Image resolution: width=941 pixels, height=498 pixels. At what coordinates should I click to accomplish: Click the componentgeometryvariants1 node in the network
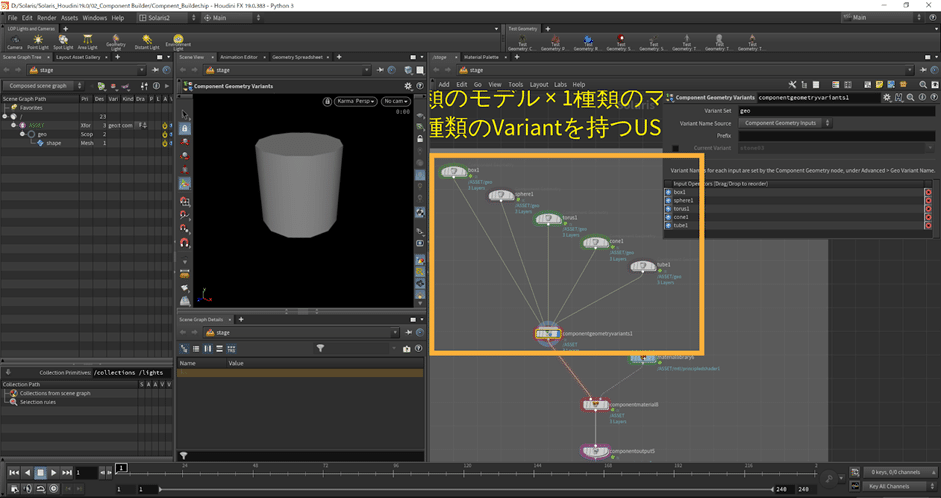pos(547,334)
